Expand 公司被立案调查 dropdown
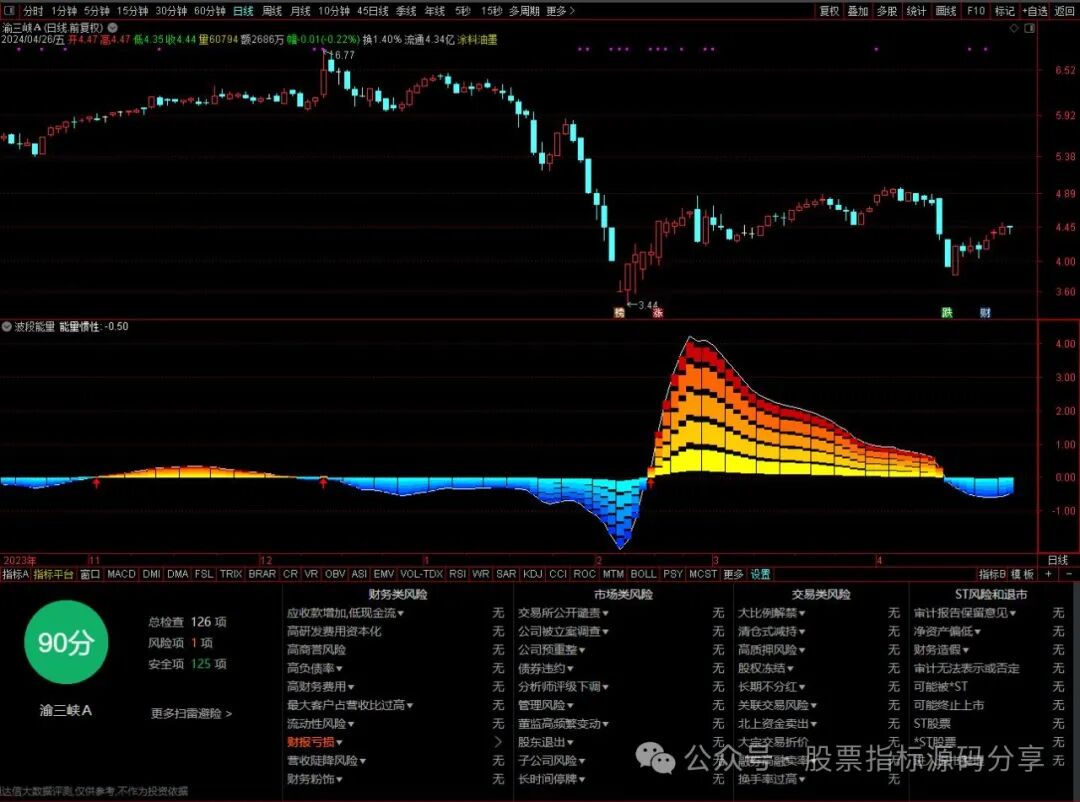 pos(563,631)
